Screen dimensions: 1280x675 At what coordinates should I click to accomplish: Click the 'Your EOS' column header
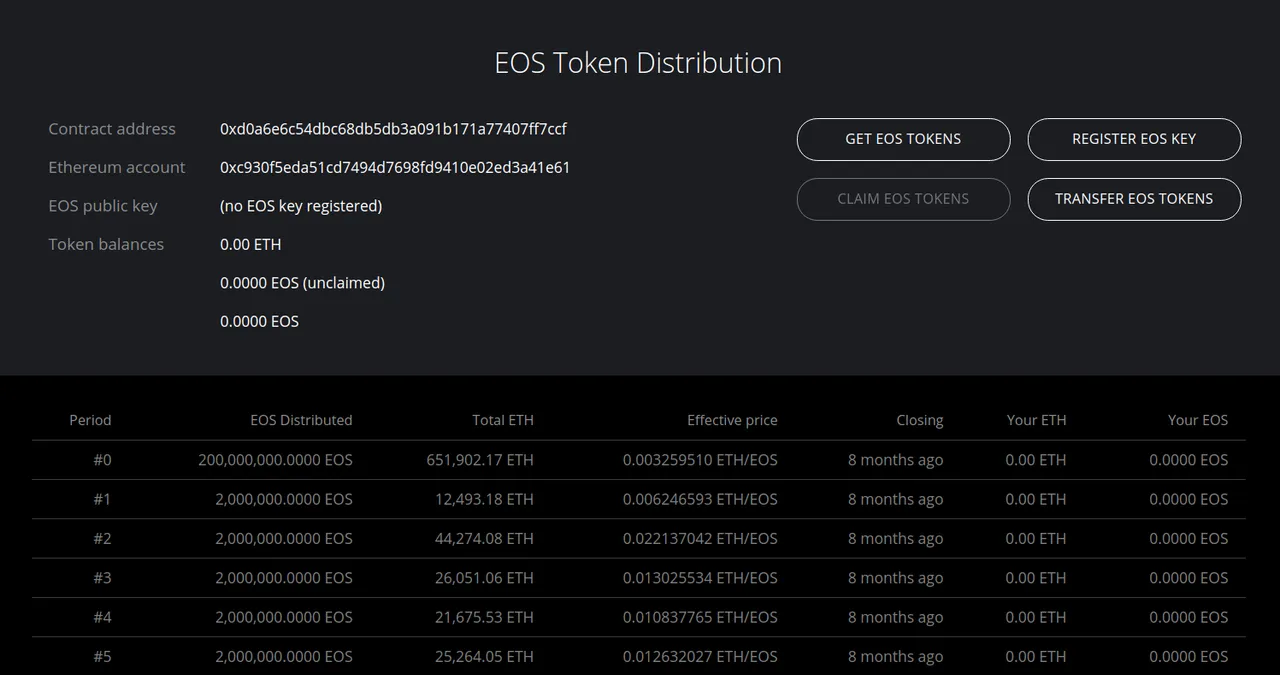coord(1198,420)
